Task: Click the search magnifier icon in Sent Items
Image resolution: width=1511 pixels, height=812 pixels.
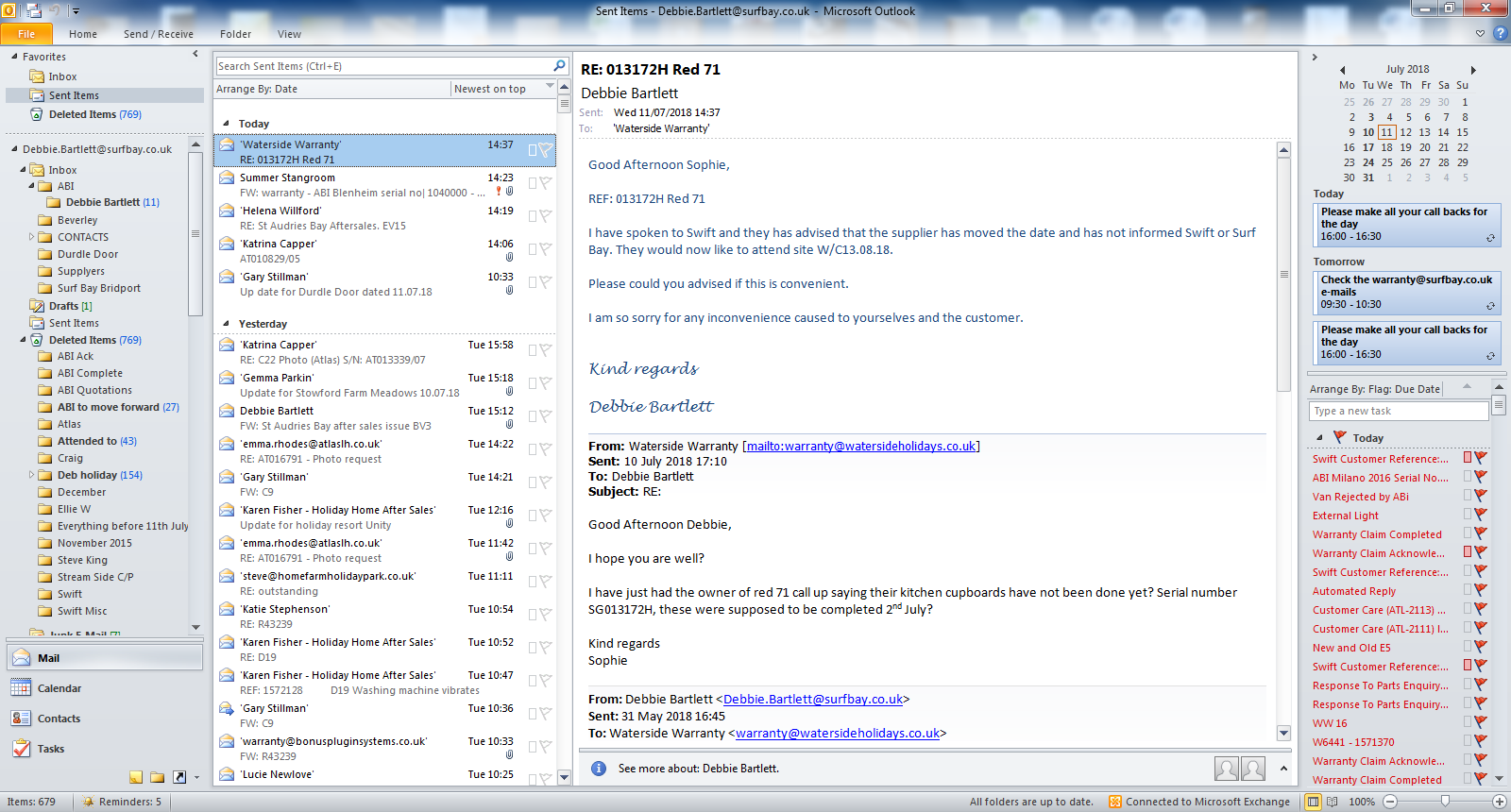Action: pyautogui.click(x=559, y=66)
